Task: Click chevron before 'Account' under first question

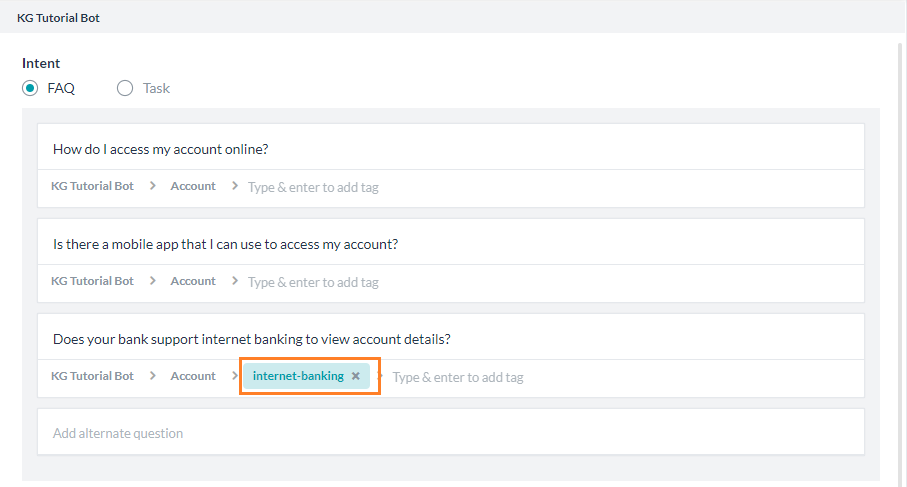Action: 153,186
